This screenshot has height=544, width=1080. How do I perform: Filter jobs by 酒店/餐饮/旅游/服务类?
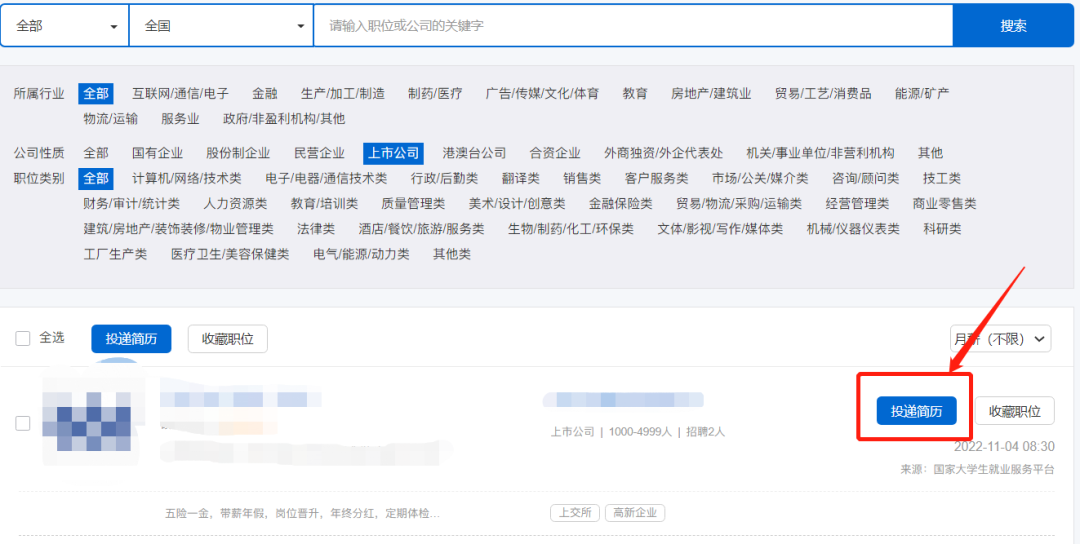[422, 229]
